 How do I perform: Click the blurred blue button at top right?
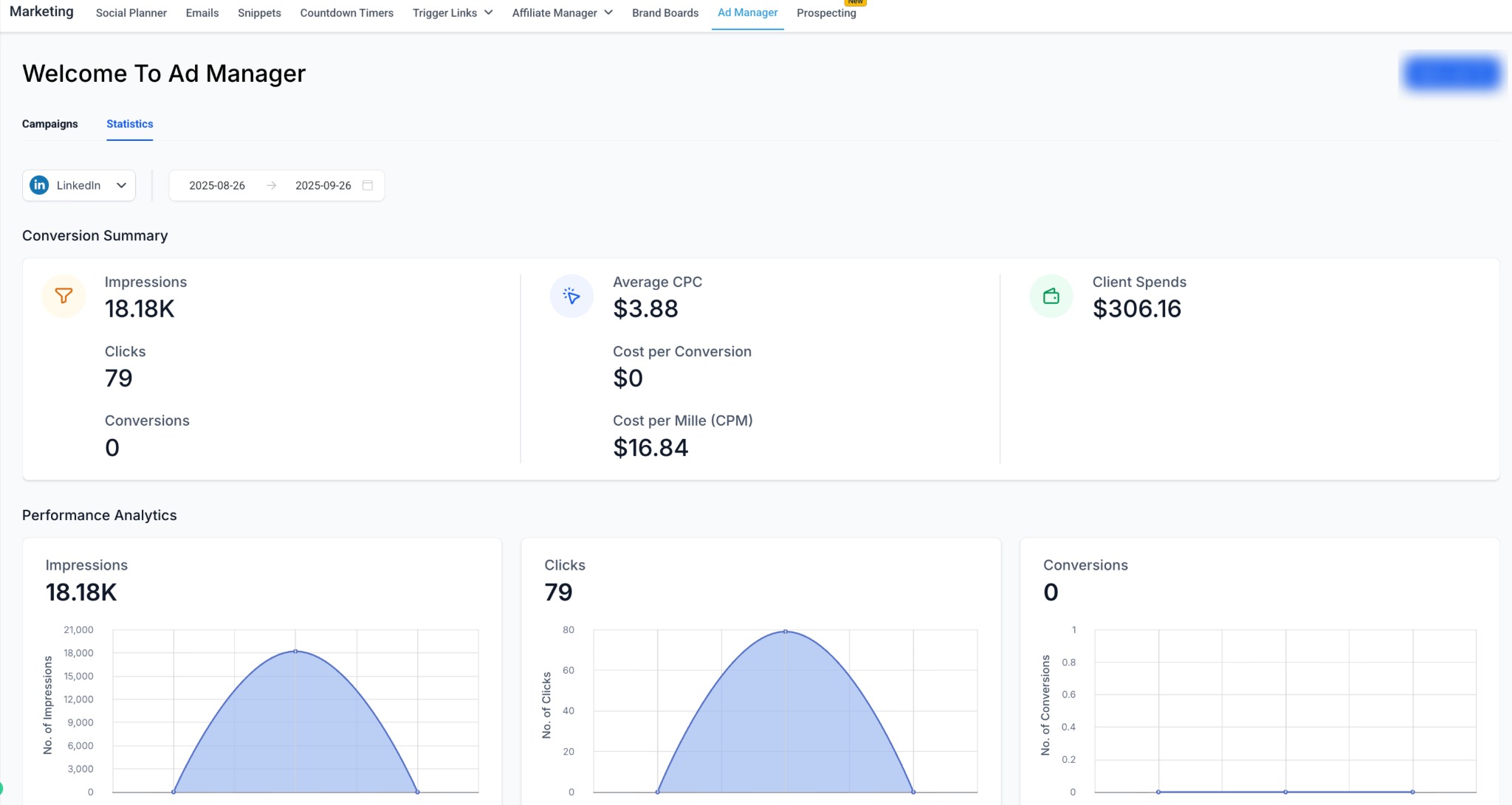(1451, 73)
